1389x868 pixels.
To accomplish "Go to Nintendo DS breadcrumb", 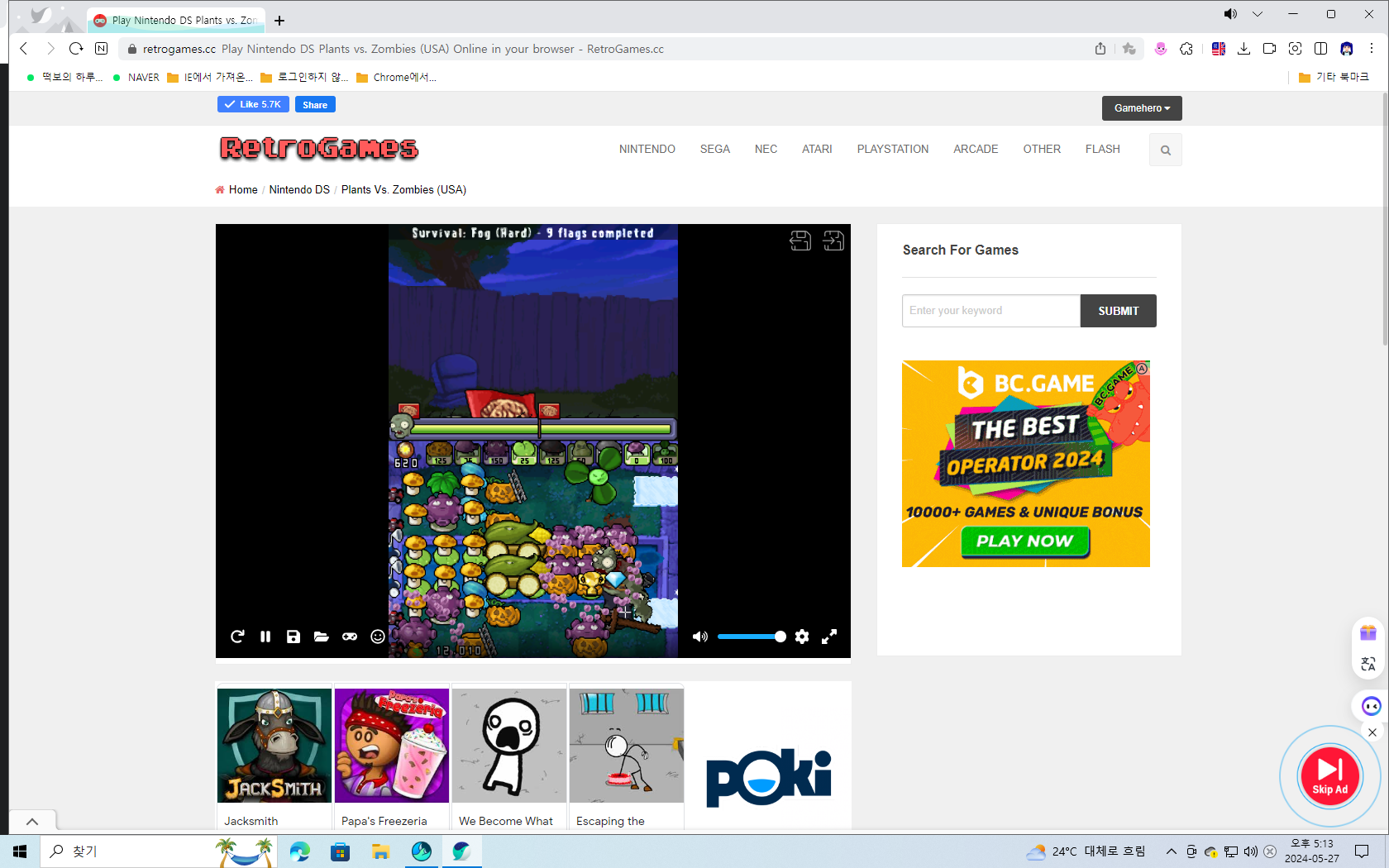I will pyautogui.click(x=299, y=189).
